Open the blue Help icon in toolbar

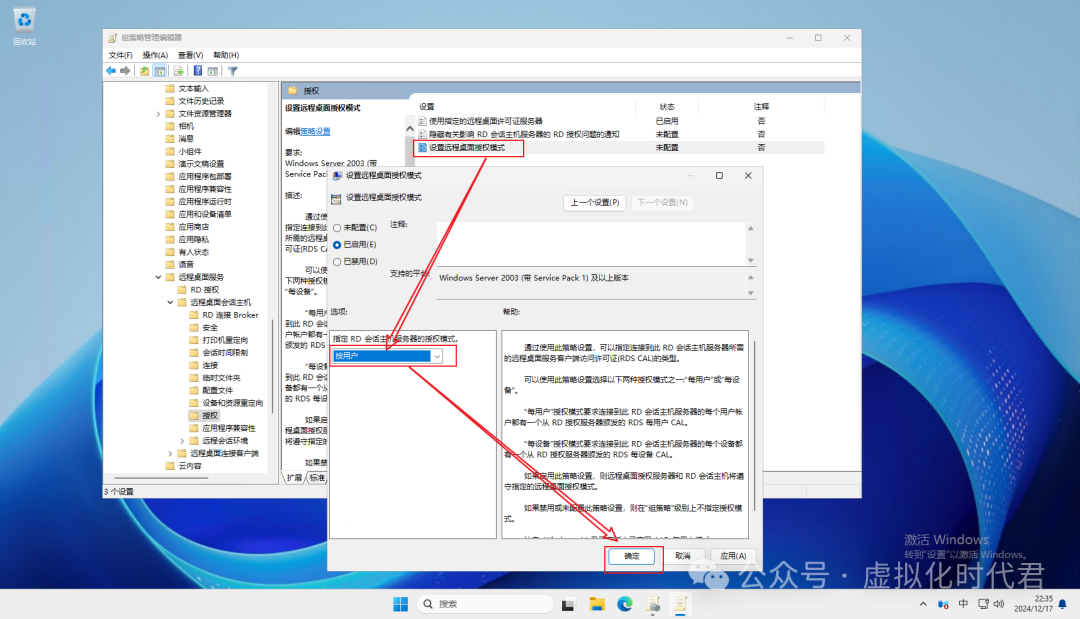tap(198, 71)
